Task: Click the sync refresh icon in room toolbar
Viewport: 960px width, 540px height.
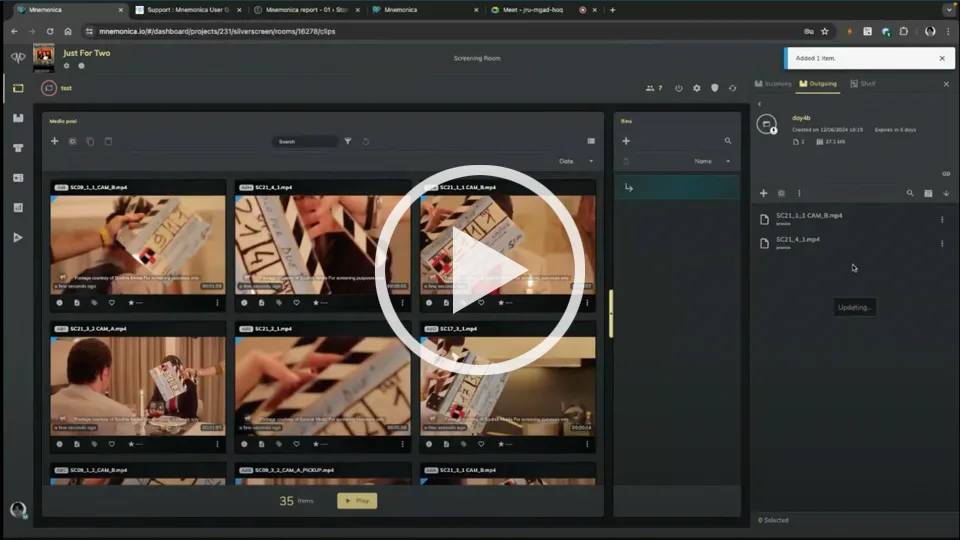Action: tap(732, 88)
